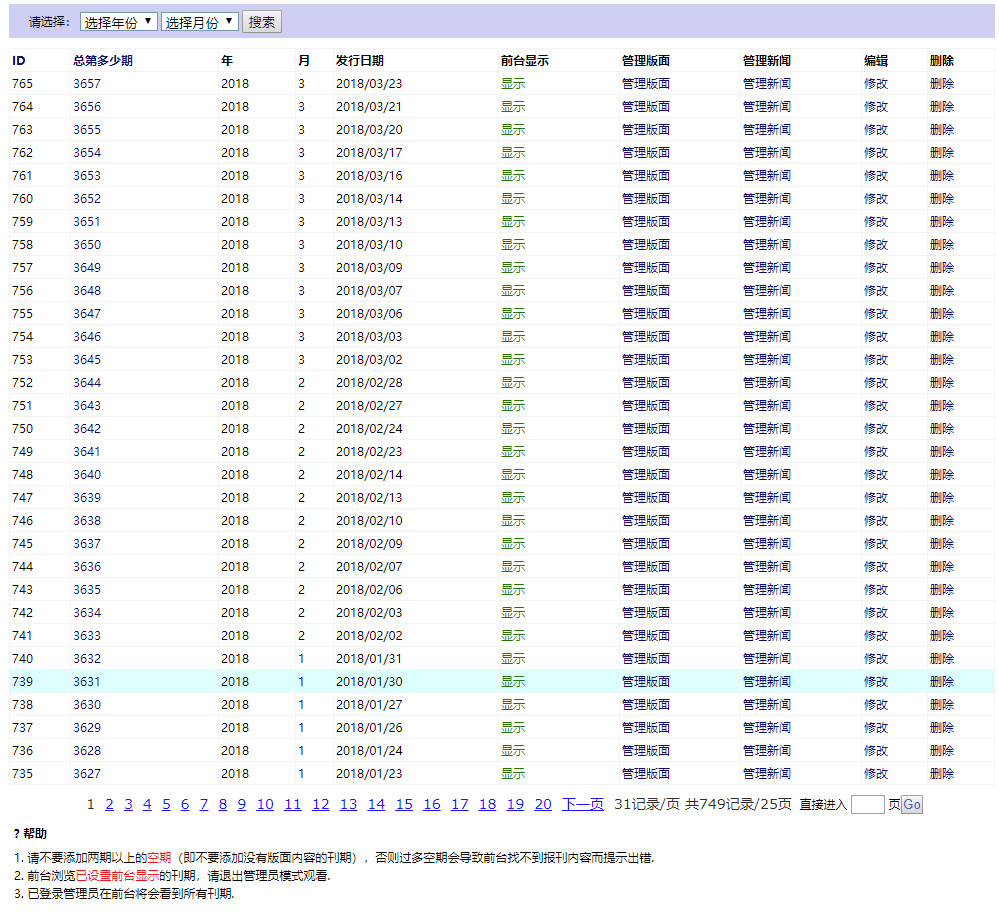Open 管理新闻 for issue 3650
The image size is (999, 912).
pyautogui.click(x=766, y=245)
